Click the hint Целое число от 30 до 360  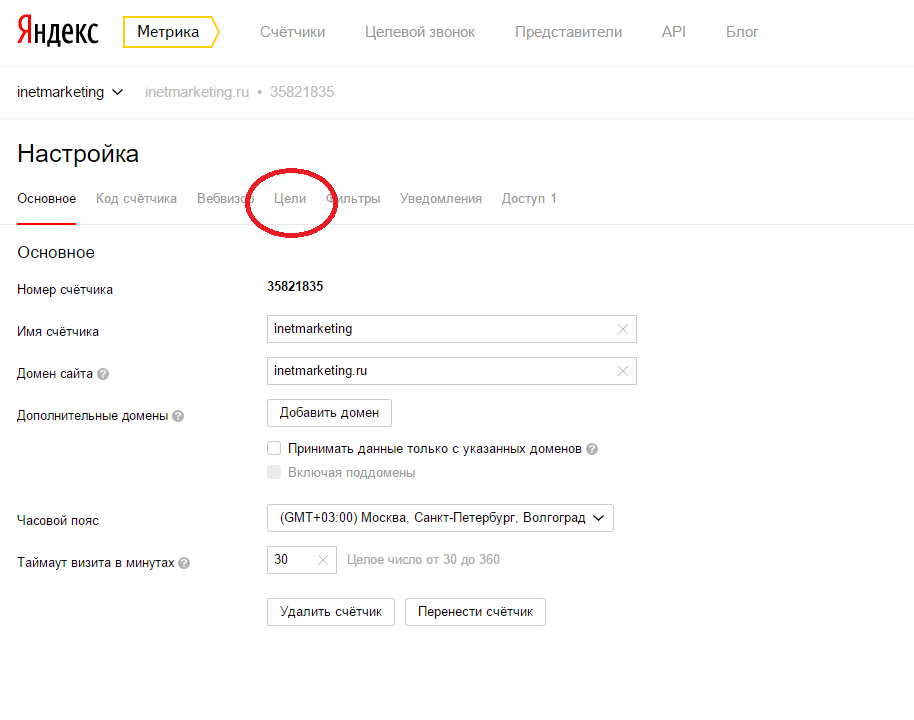point(423,560)
